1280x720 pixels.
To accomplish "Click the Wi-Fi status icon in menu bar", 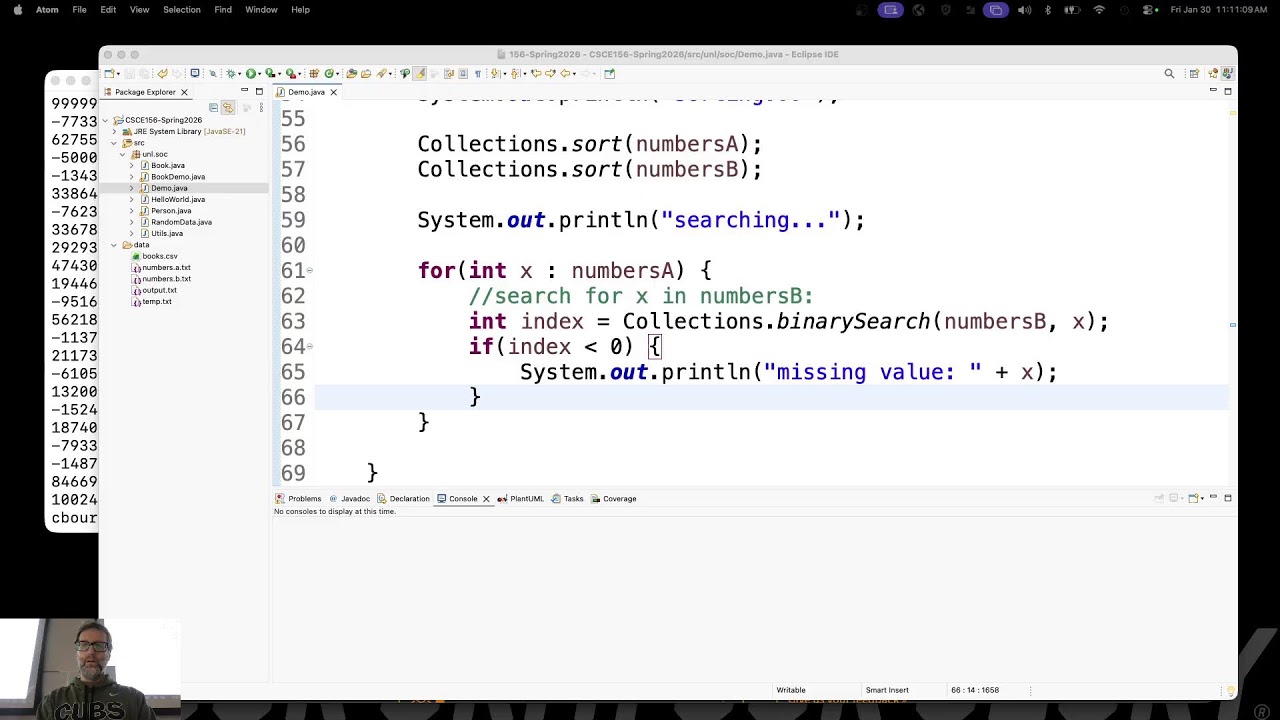I will click(x=1099, y=10).
